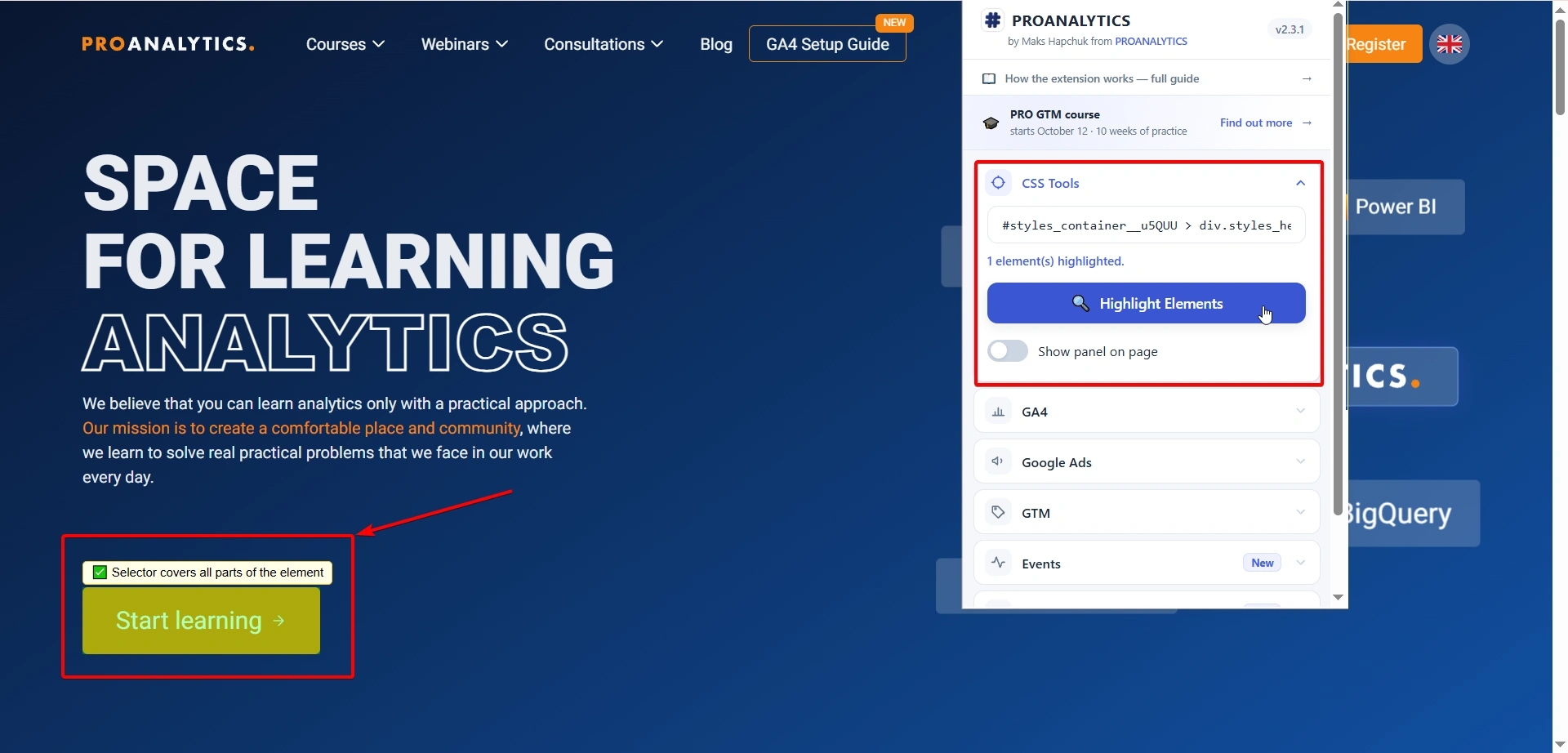Click the extension popup scrollbar thumb
Viewport: 1568px width, 753px height.
pyautogui.click(x=1338, y=263)
